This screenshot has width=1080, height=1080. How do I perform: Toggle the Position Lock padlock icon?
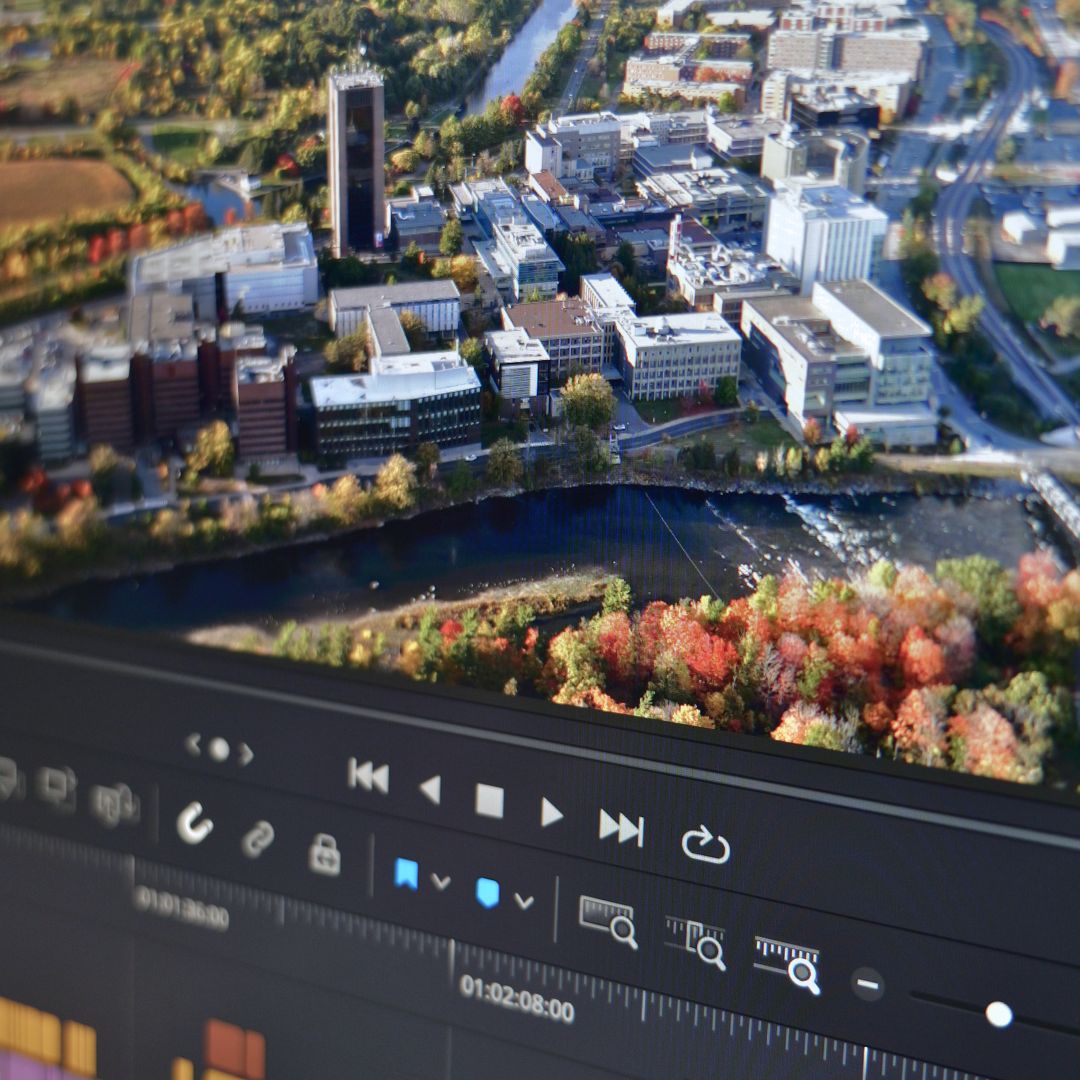point(324,855)
